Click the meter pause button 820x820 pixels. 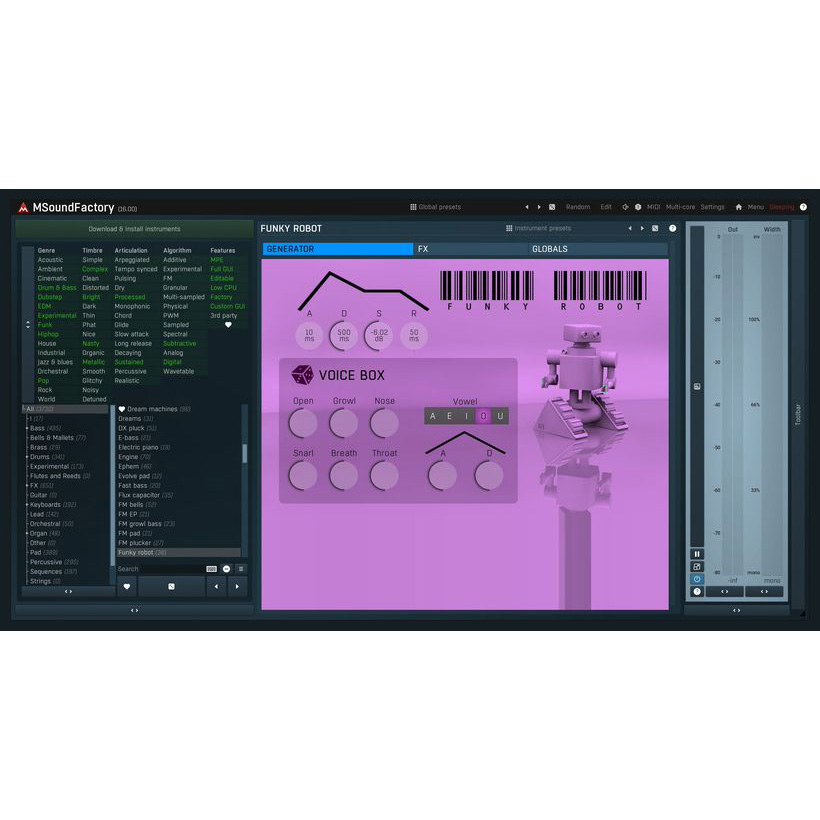pyautogui.click(x=697, y=554)
